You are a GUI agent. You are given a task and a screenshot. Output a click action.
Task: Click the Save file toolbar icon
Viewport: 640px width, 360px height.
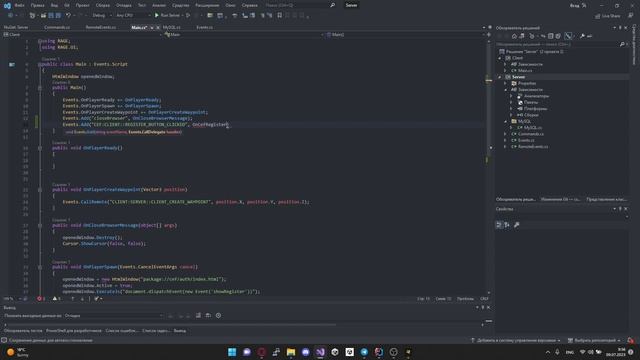(51, 16)
